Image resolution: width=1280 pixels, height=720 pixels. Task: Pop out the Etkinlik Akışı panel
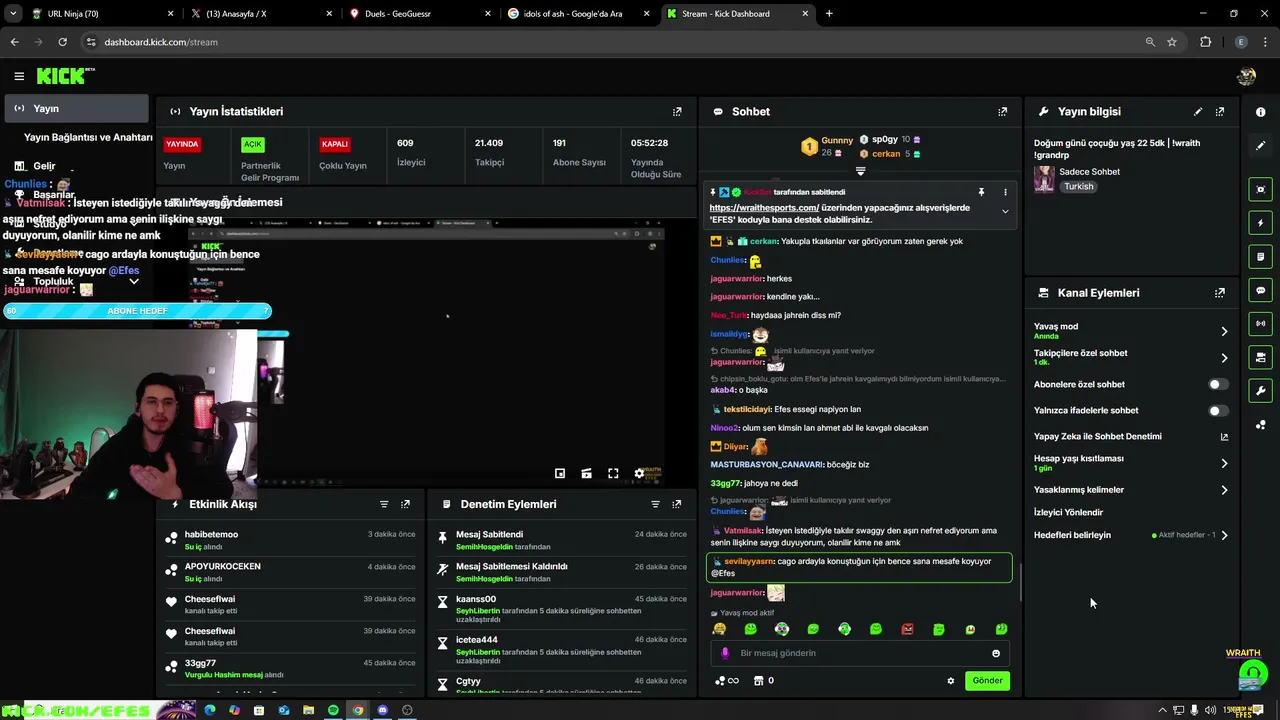tap(405, 504)
